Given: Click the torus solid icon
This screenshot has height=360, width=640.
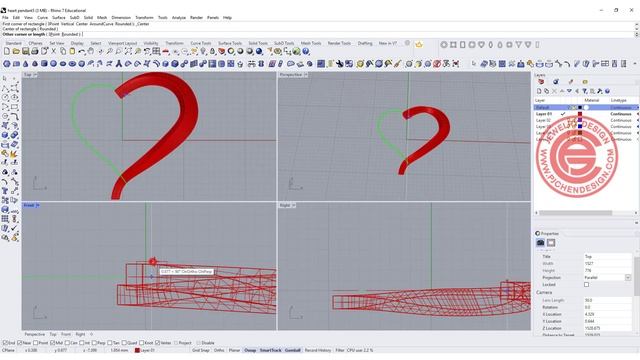Looking at the screenshot, I should [x=72, y=64].
